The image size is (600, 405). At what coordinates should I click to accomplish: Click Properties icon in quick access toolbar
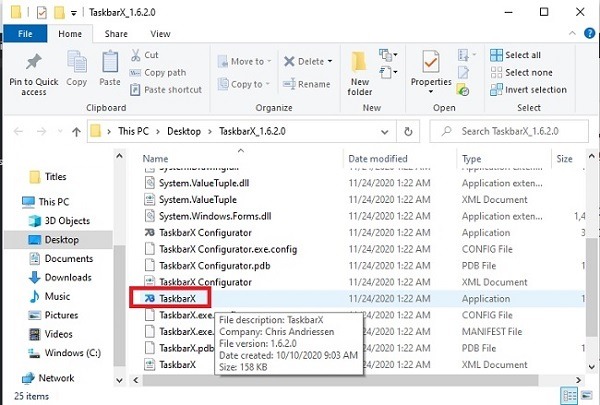pos(42,12)
